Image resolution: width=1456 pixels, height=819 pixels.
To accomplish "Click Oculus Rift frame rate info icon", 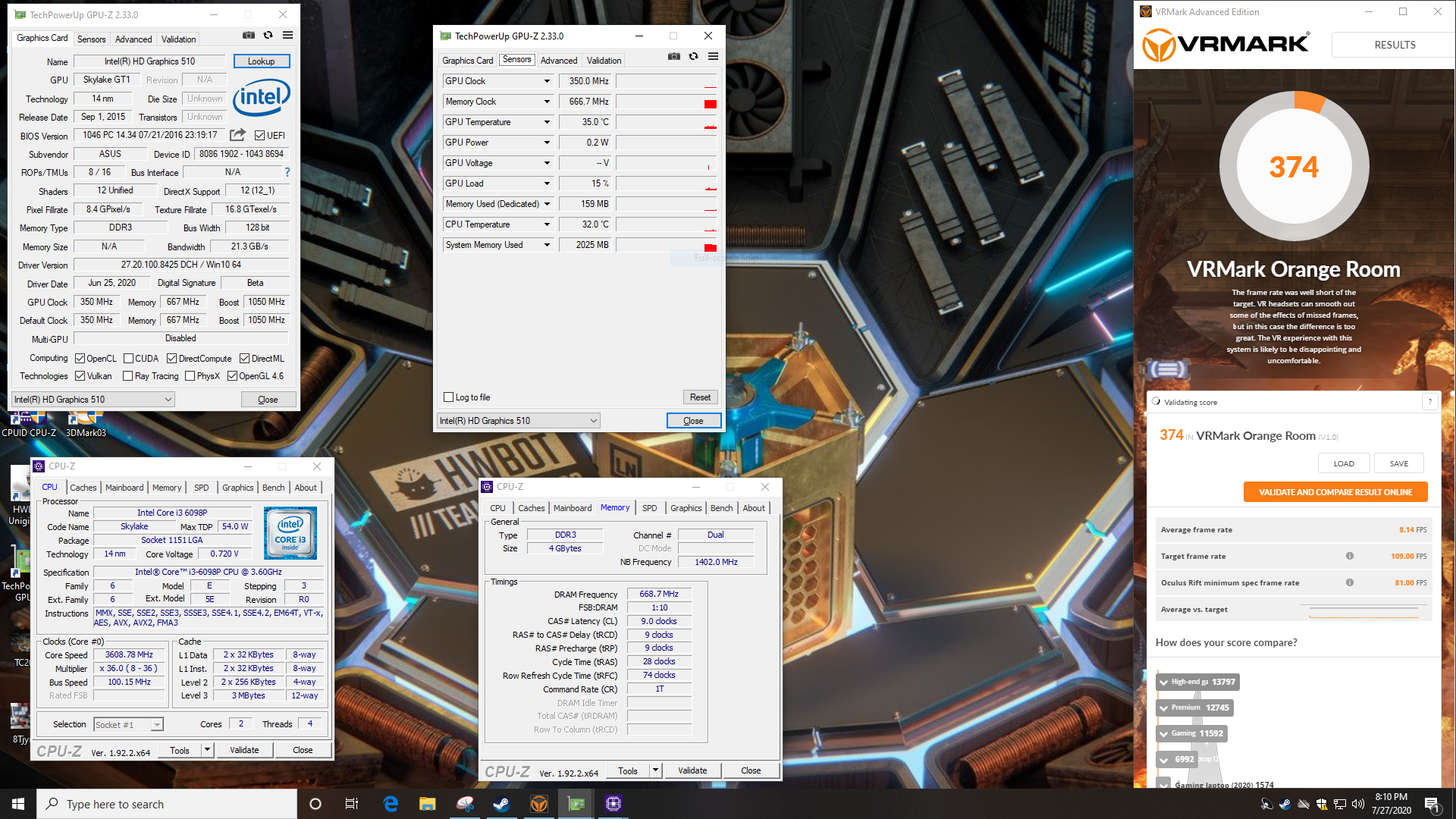I will pos(1350,582).
